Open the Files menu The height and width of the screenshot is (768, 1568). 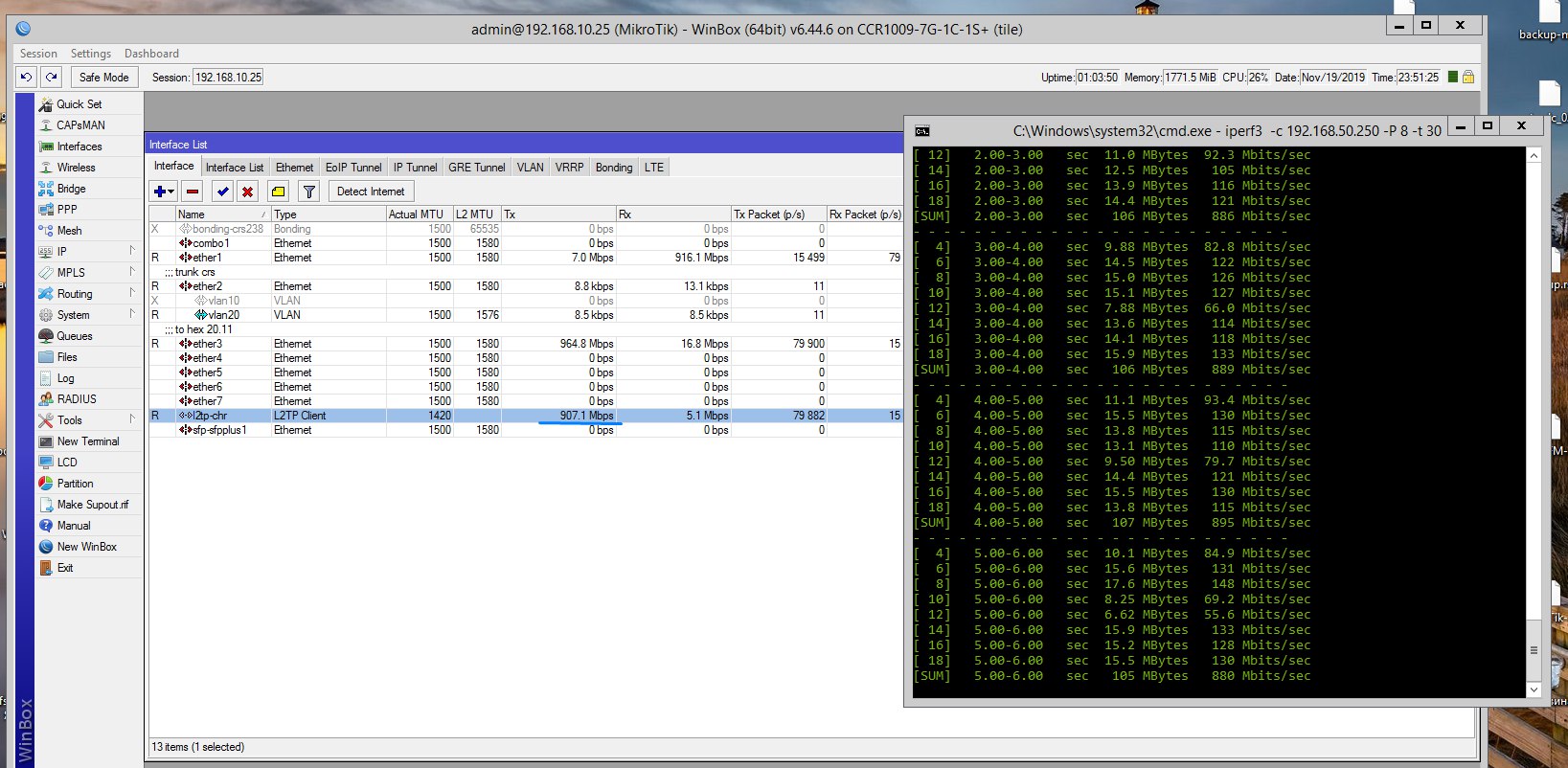coord(67,356)
